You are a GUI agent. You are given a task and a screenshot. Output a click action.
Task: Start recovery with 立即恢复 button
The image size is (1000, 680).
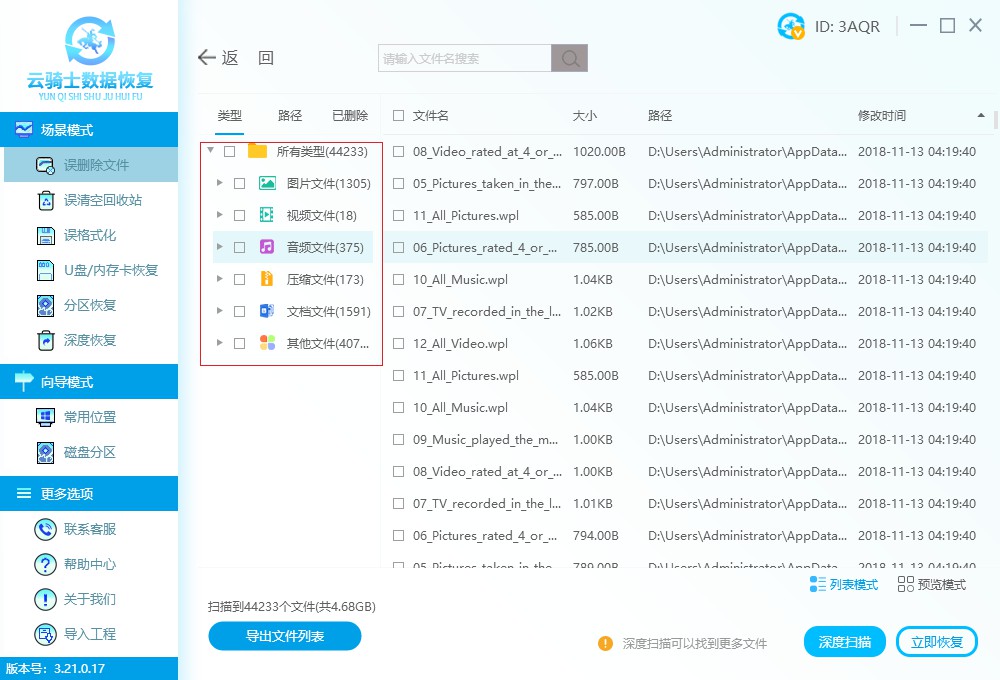936,641
